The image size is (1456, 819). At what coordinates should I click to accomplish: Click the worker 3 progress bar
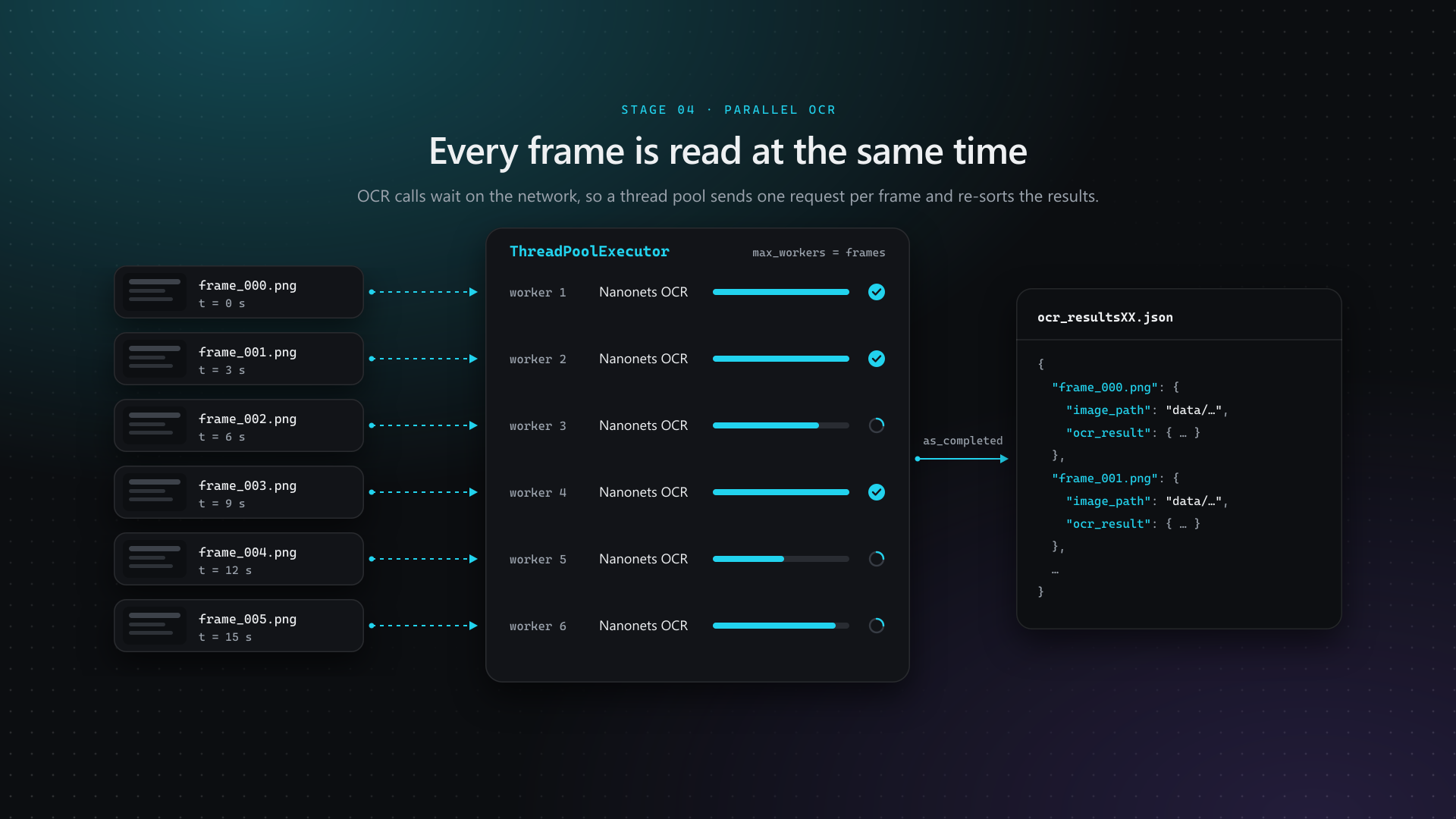click(x=781, y=425)
